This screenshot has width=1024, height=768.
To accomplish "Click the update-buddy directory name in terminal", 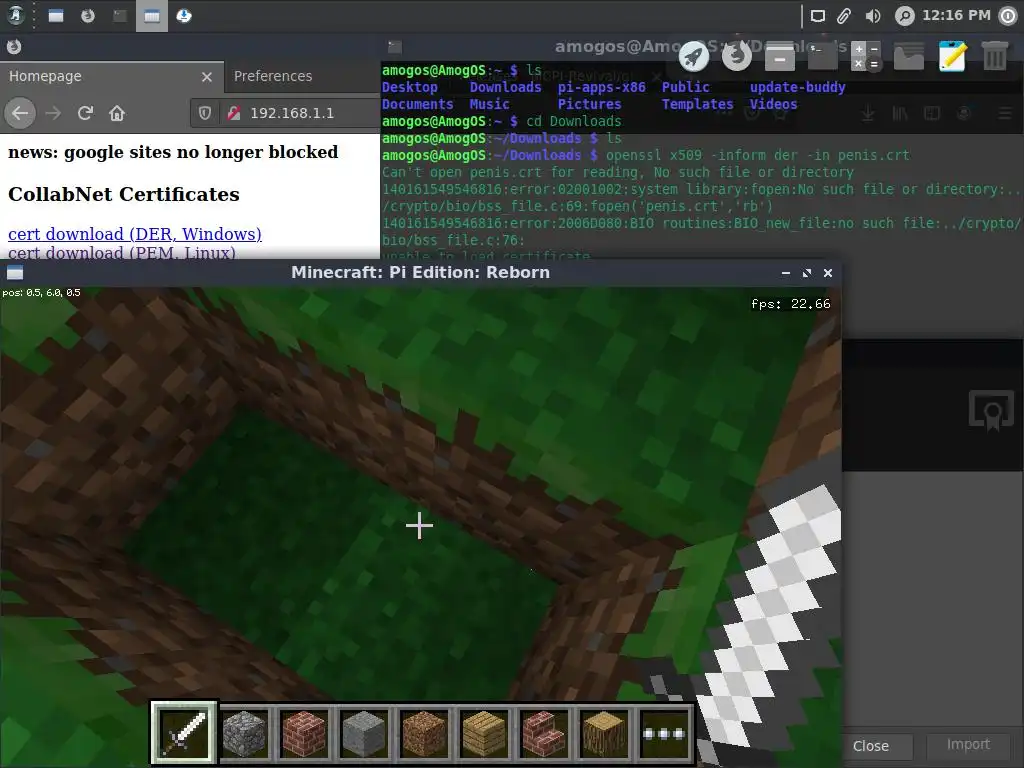I will click(797, 88).
